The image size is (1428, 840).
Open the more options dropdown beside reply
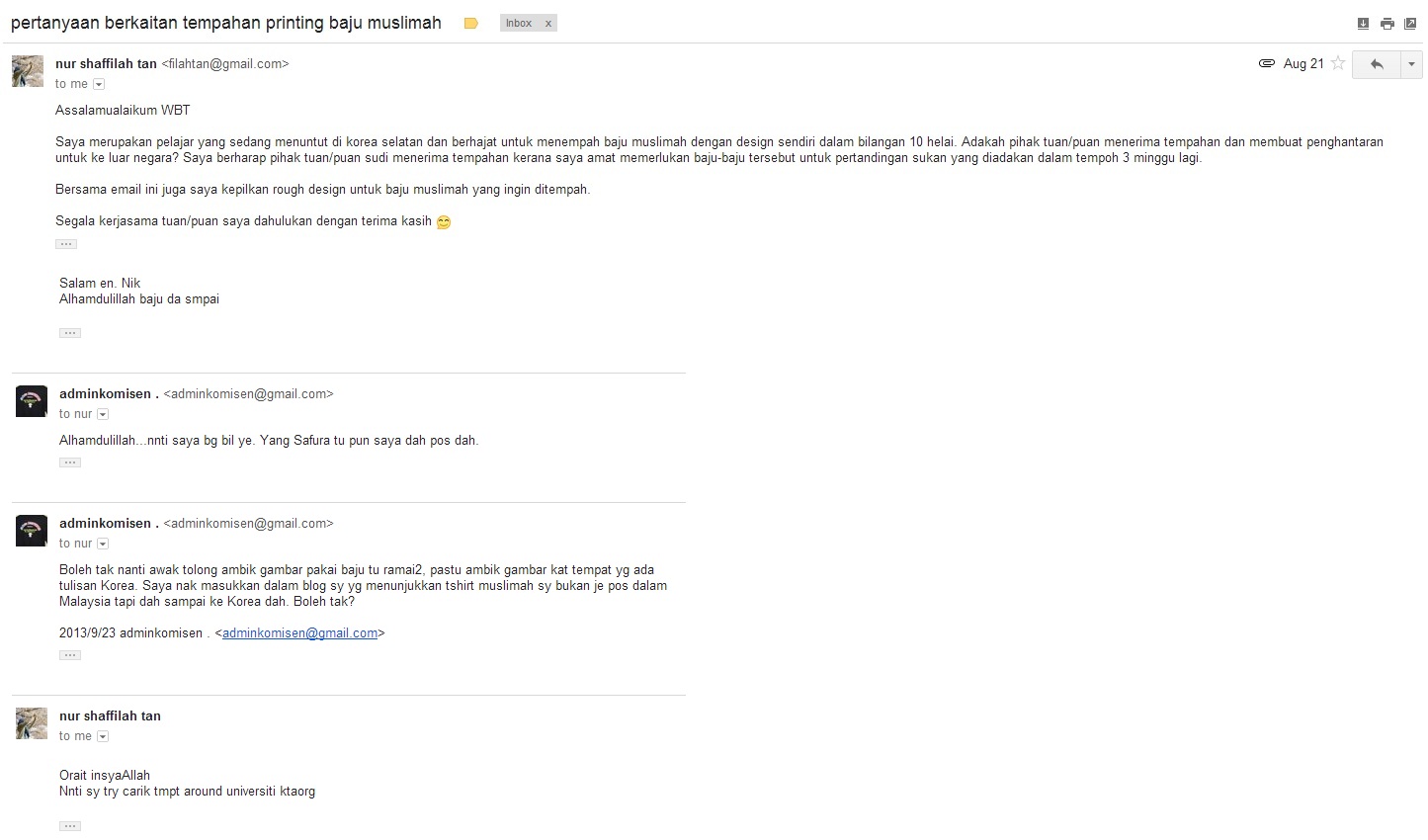(x=1411, y=64)
